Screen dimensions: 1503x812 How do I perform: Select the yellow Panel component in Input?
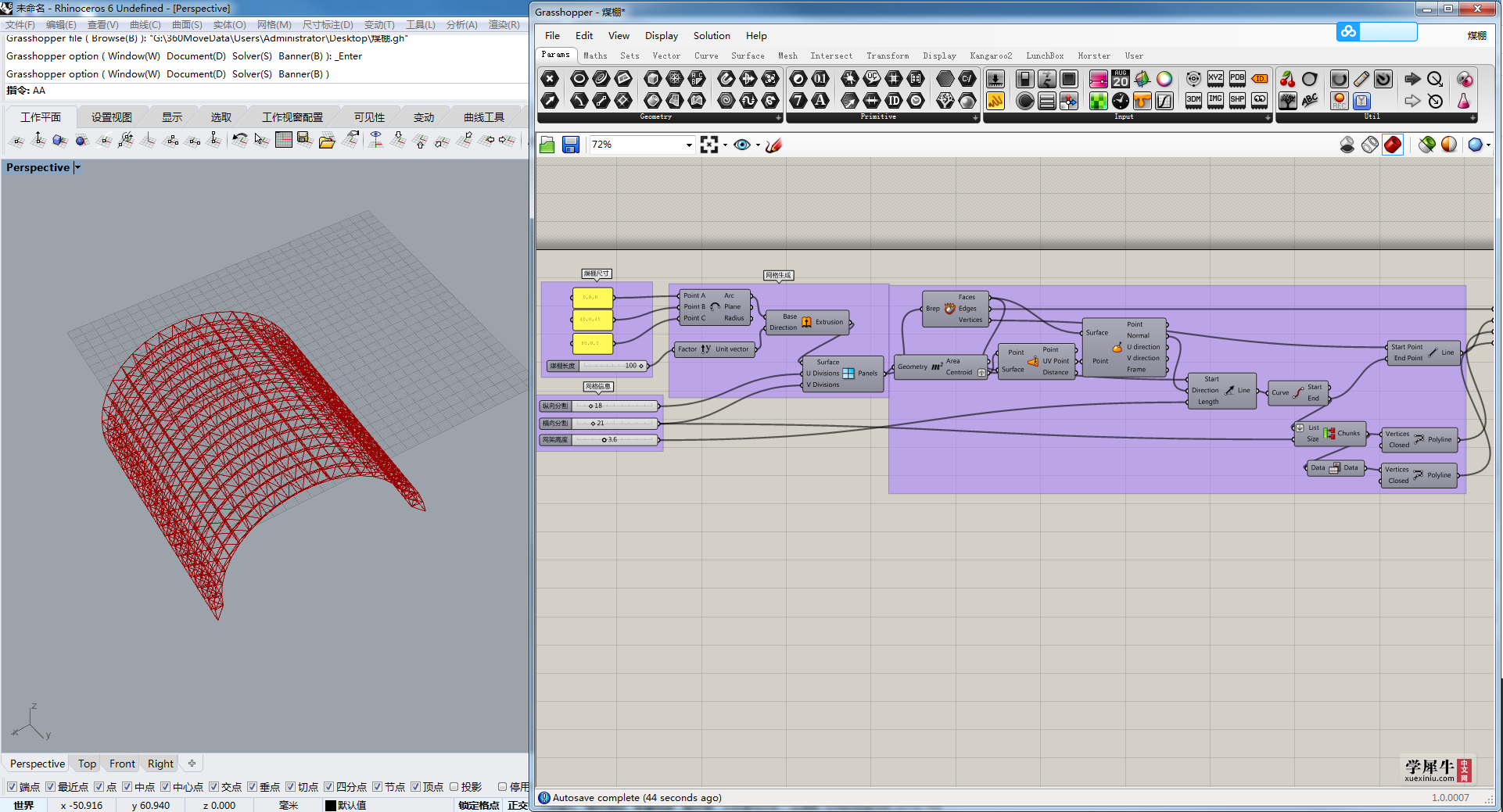coord(995,101)
